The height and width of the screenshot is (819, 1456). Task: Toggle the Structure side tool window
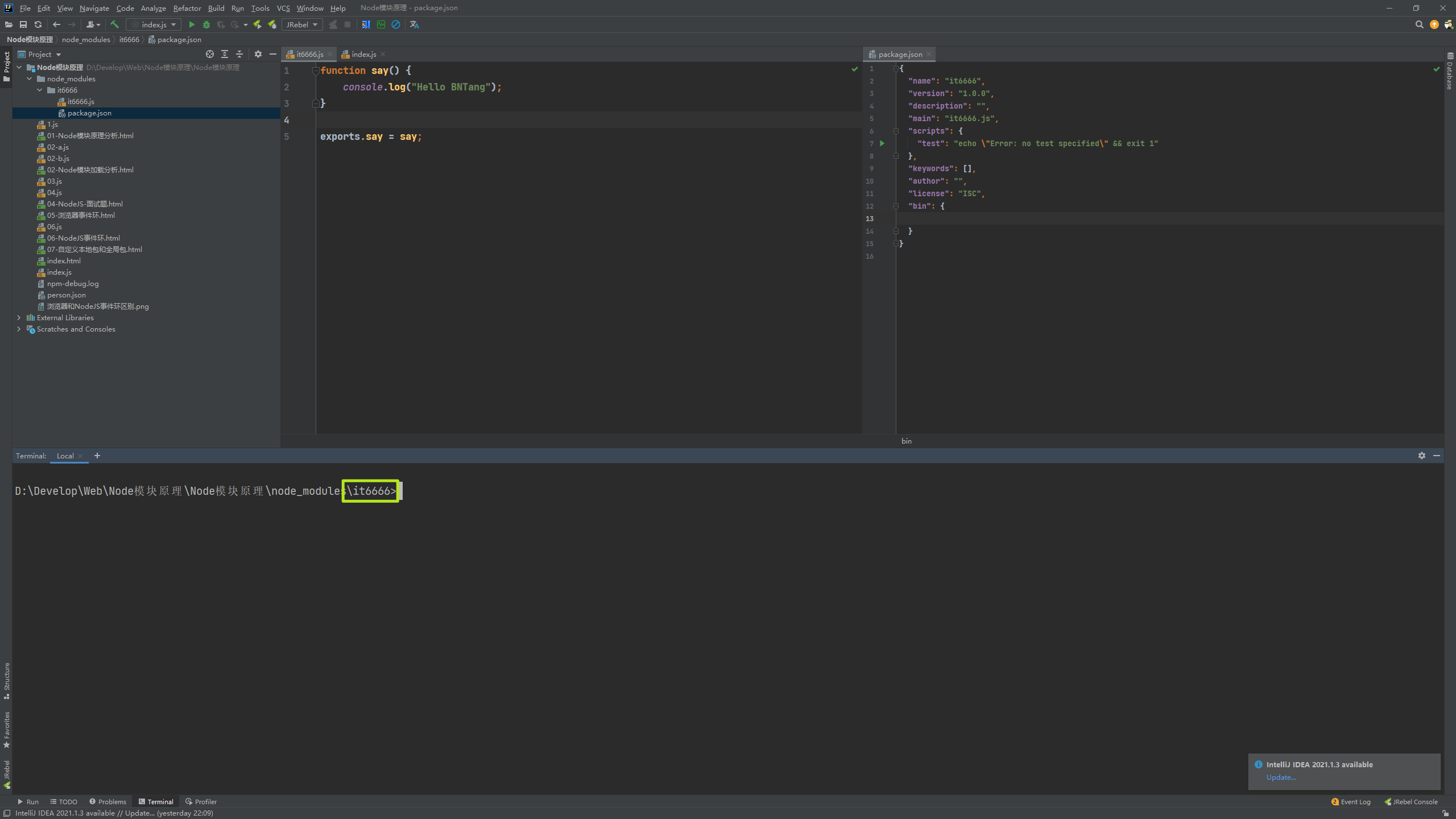point(6,681)
